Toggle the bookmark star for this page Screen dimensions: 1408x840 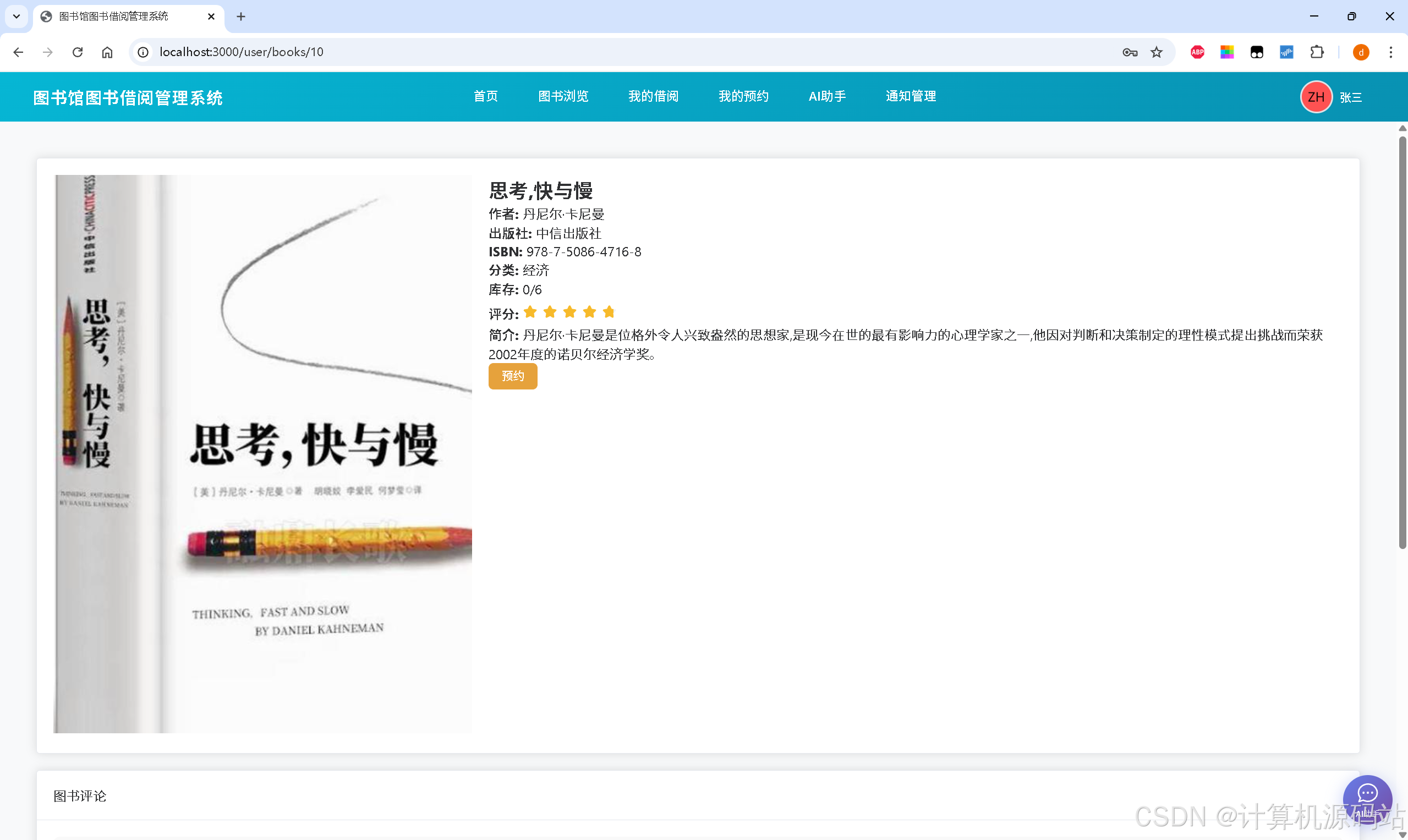pyautogui.click(x=1156, y=52)
